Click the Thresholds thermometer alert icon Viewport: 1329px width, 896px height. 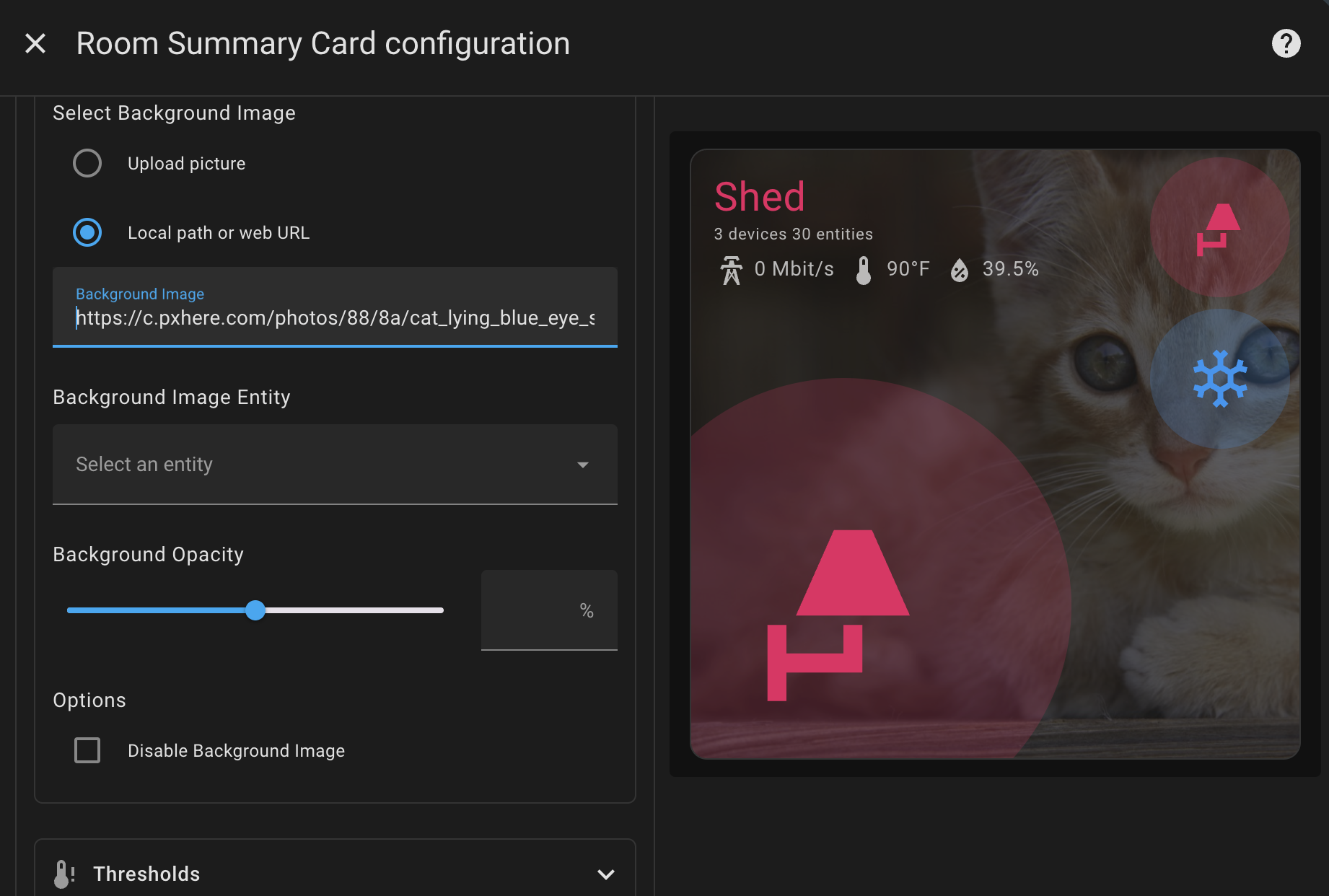pos(64,874)
